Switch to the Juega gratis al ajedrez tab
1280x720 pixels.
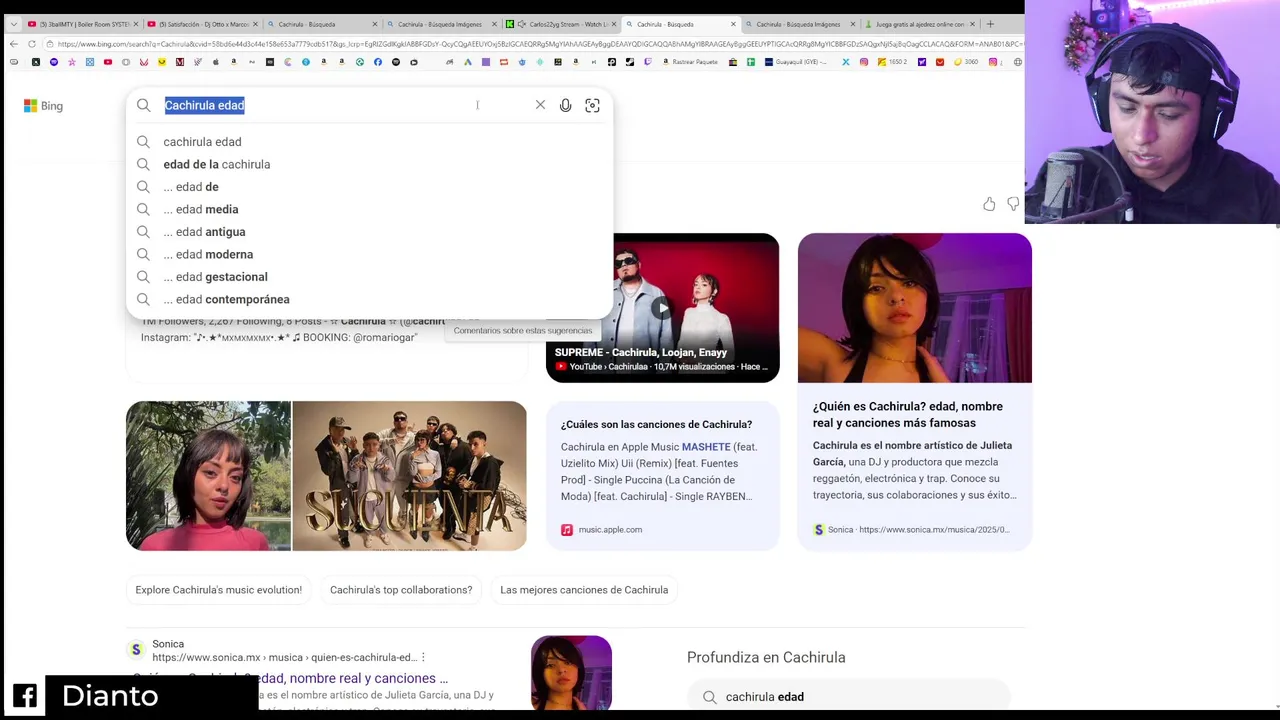[x=920, y=24]
